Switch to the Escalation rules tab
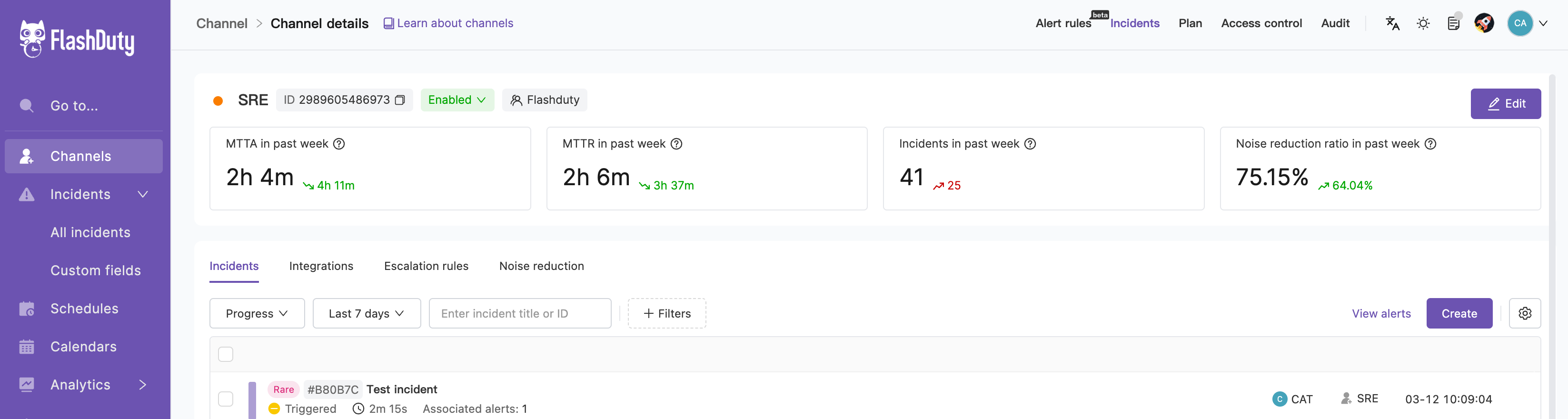 pos(426,266)
